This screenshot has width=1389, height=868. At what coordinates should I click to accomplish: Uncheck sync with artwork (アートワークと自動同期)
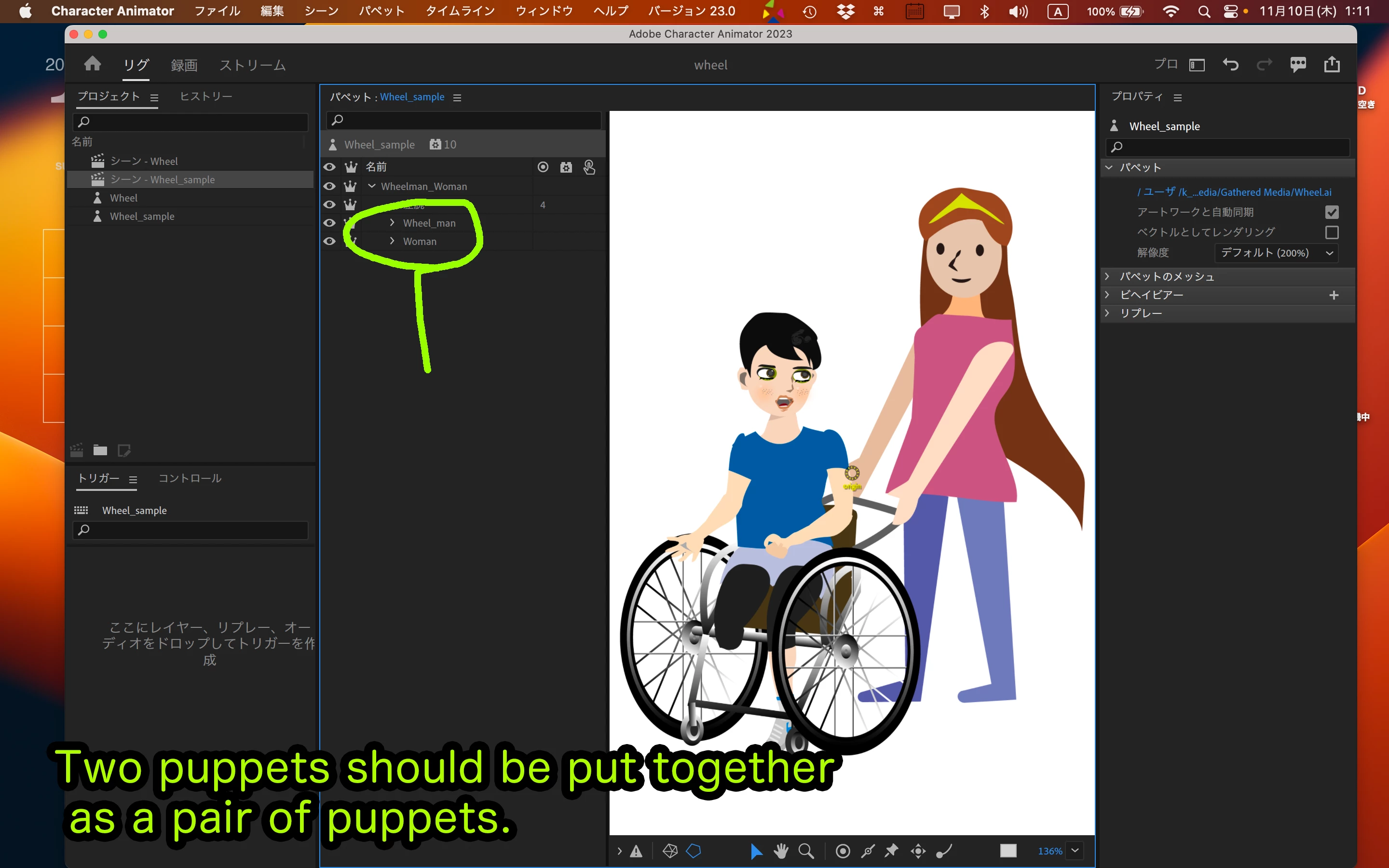pyautogui.click(x=1332, y=212)
